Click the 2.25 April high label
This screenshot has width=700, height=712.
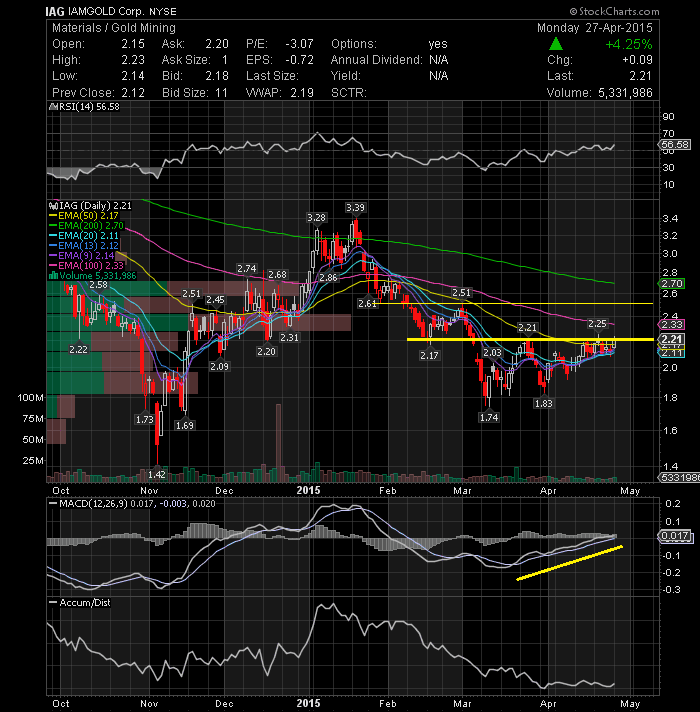click(597, 323)
